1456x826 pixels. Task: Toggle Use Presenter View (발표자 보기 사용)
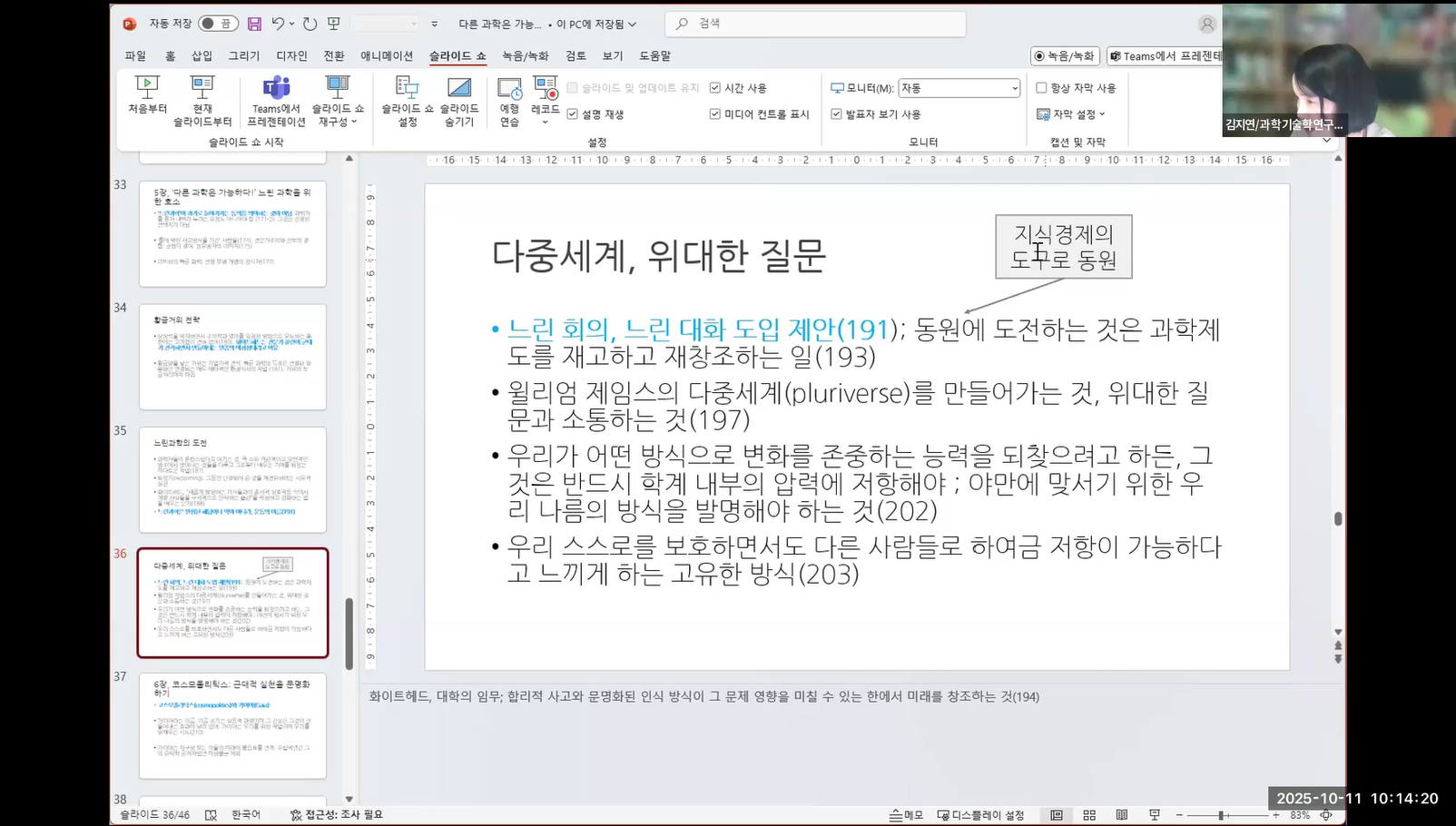click(836, 114)
